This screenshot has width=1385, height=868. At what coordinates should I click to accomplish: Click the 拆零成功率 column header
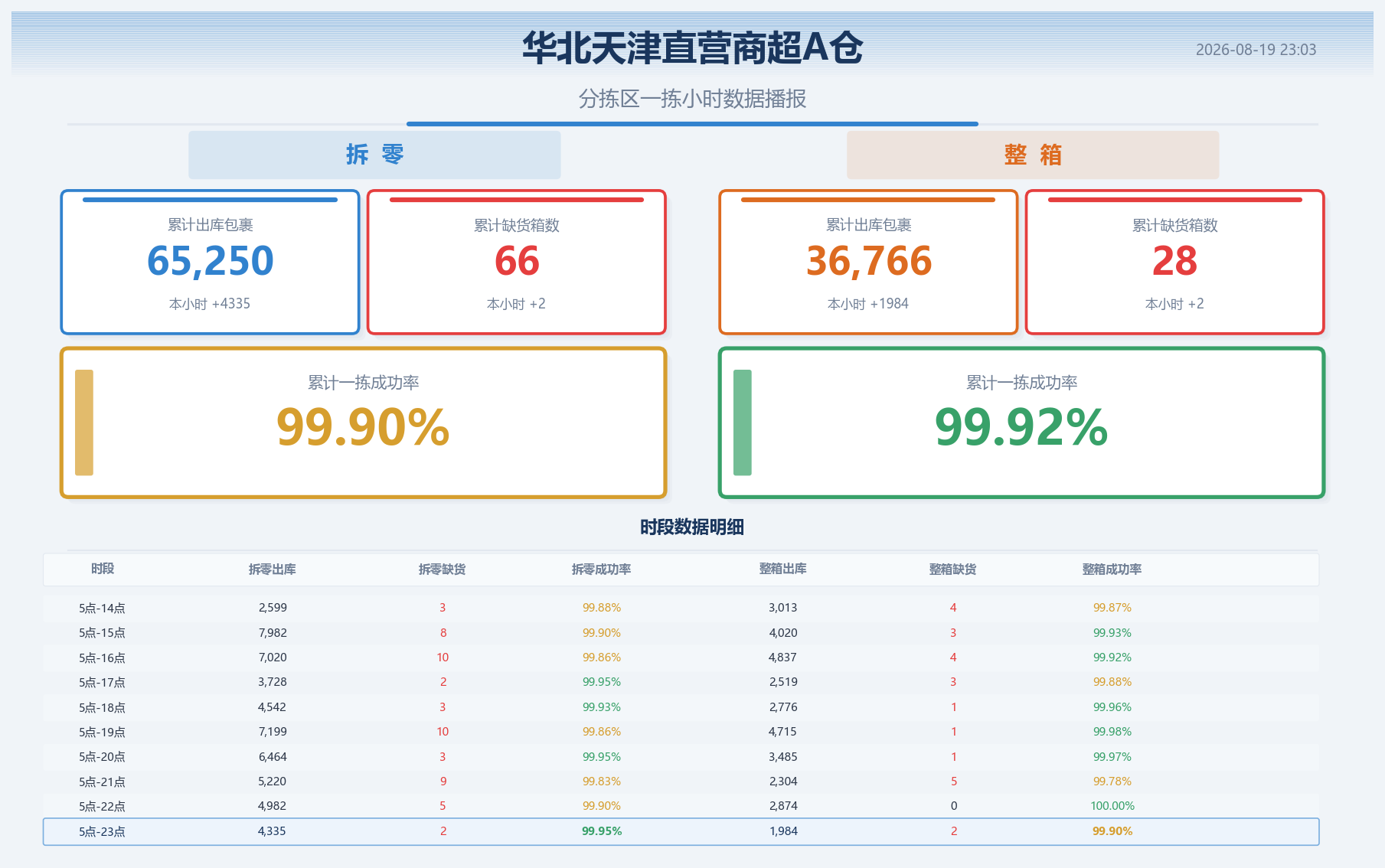coord(602,569)
